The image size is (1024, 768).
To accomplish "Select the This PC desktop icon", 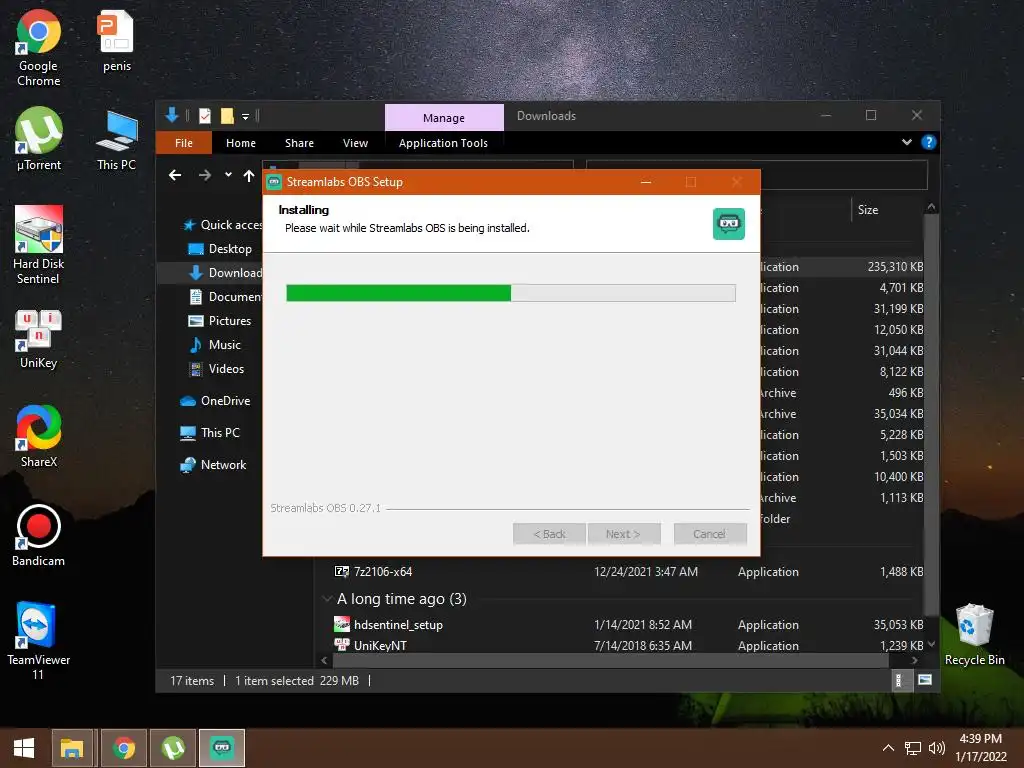I will 117,139.
